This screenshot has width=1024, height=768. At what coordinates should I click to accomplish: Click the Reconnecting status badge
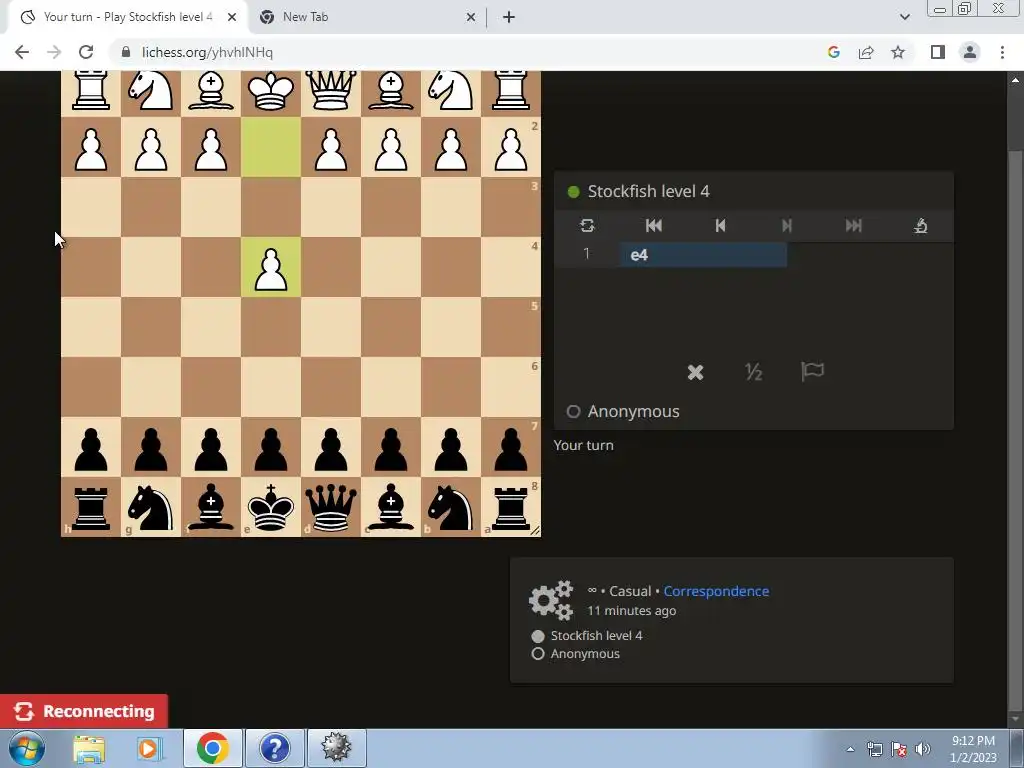click(x=84, y=711)
